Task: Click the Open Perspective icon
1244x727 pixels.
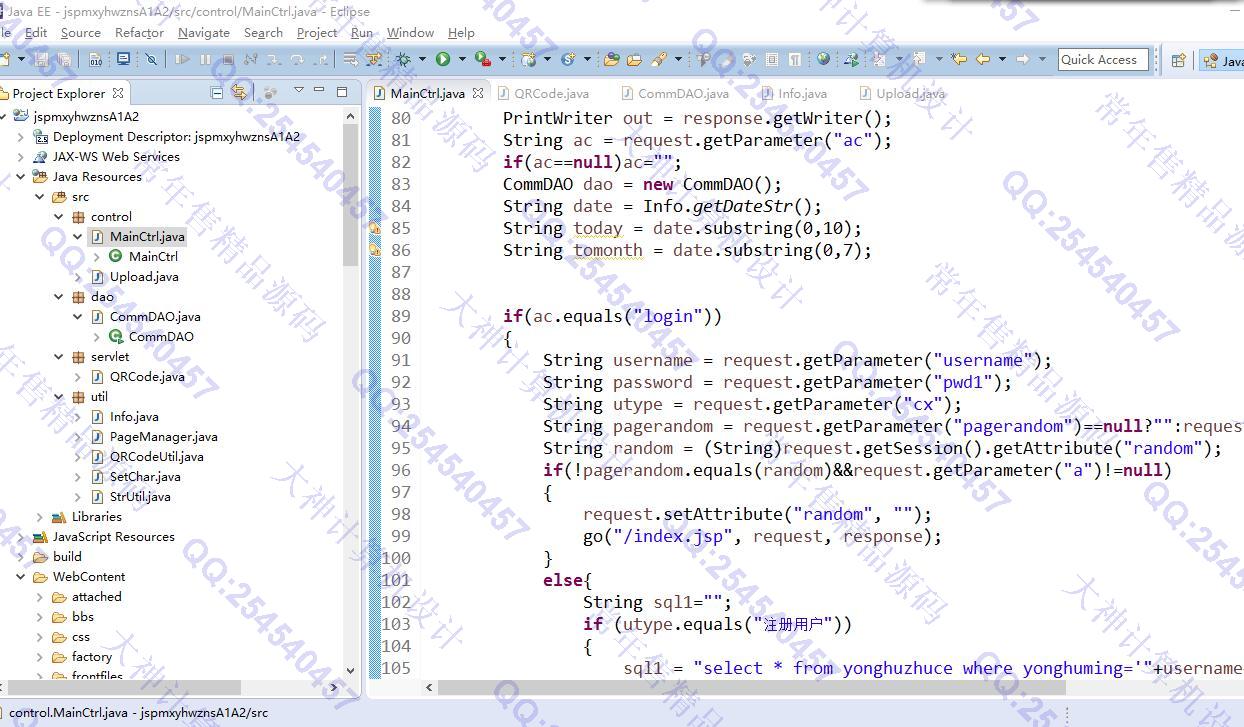Action: click(x=1178, y=60)
